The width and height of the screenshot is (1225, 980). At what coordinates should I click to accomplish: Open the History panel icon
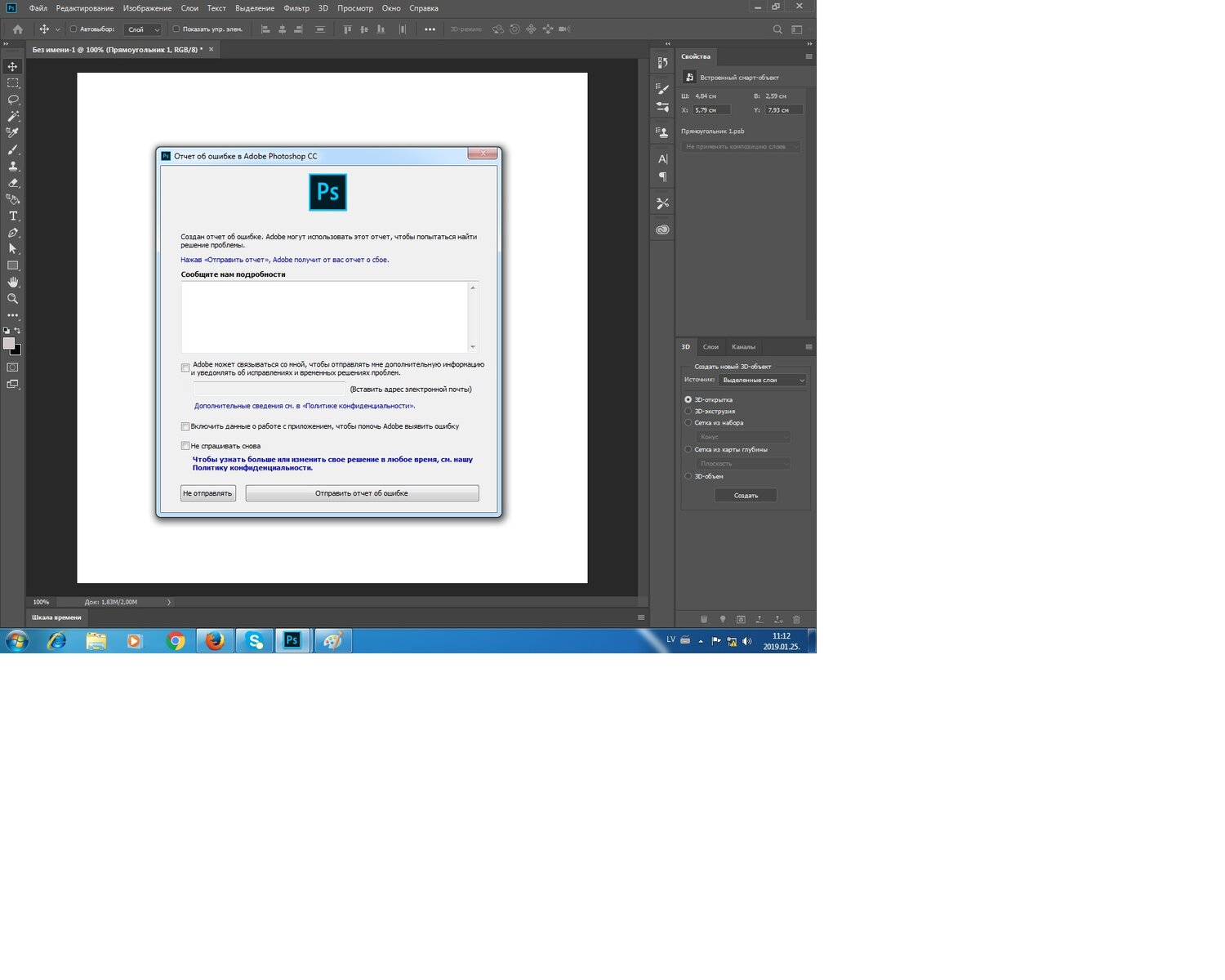click(x=662, y=63)
